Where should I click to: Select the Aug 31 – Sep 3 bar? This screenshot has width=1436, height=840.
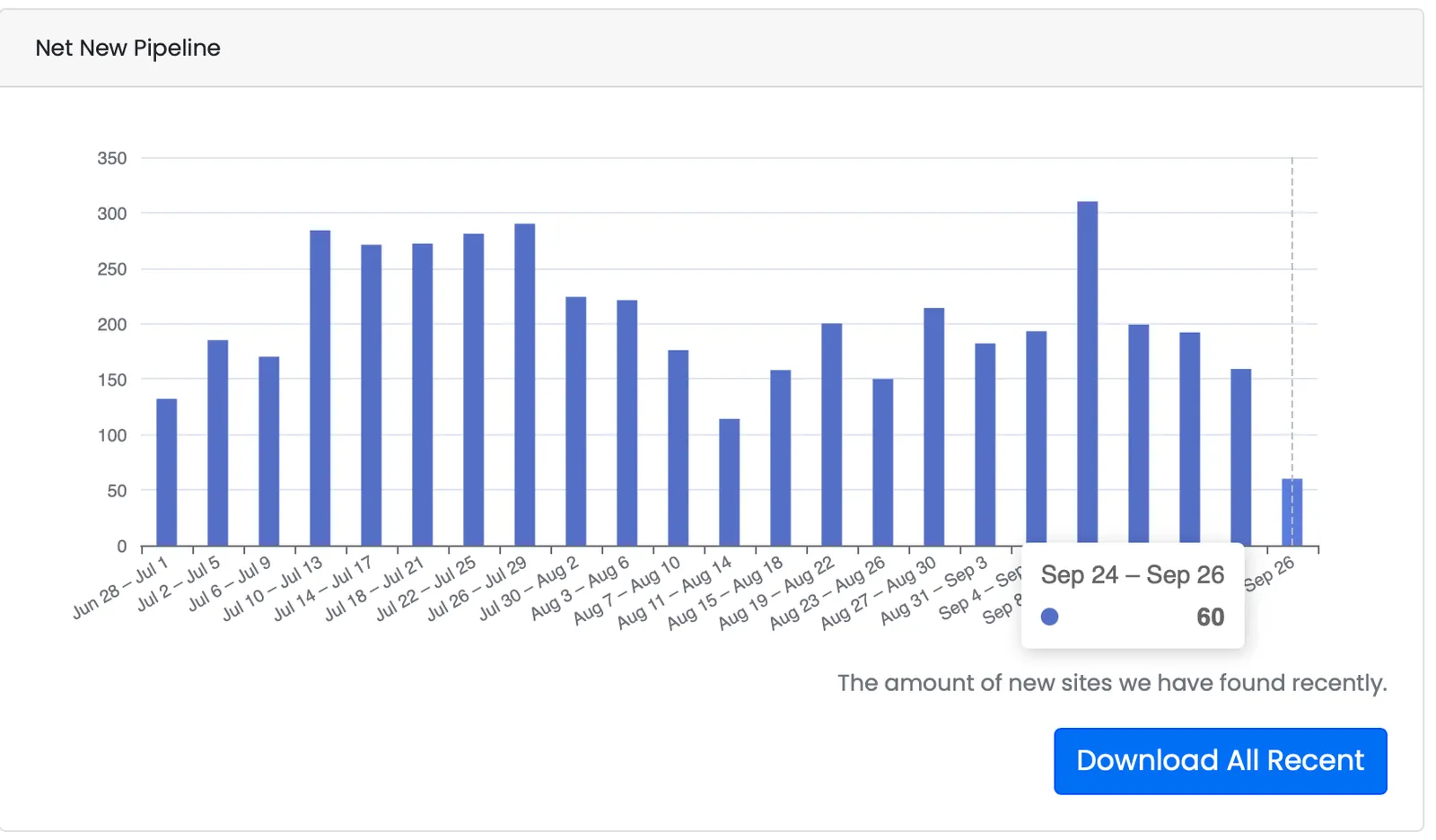coord(985,444)
